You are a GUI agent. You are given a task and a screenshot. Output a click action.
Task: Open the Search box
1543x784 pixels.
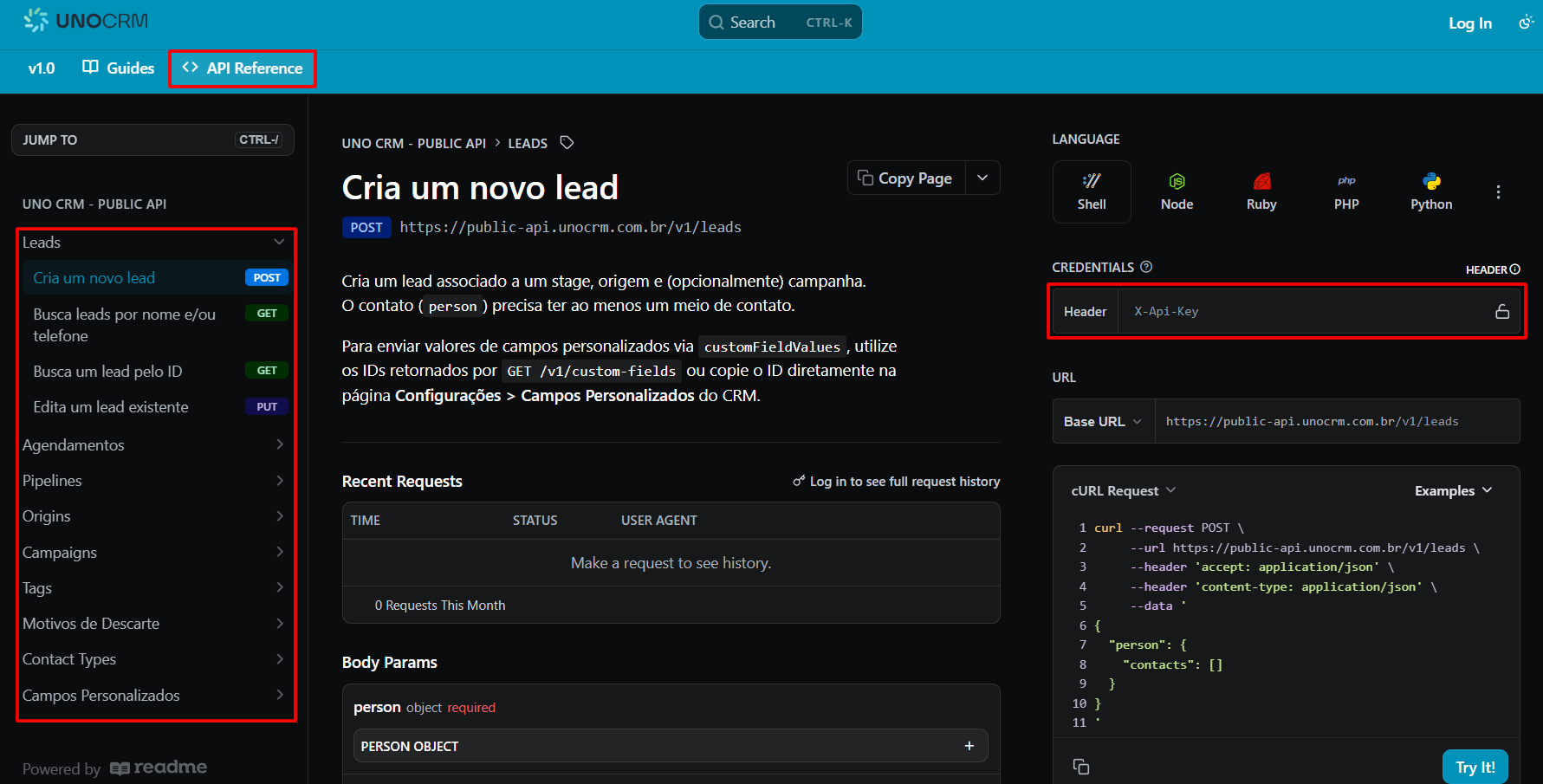pyautogui.click(x=781, y=23)
